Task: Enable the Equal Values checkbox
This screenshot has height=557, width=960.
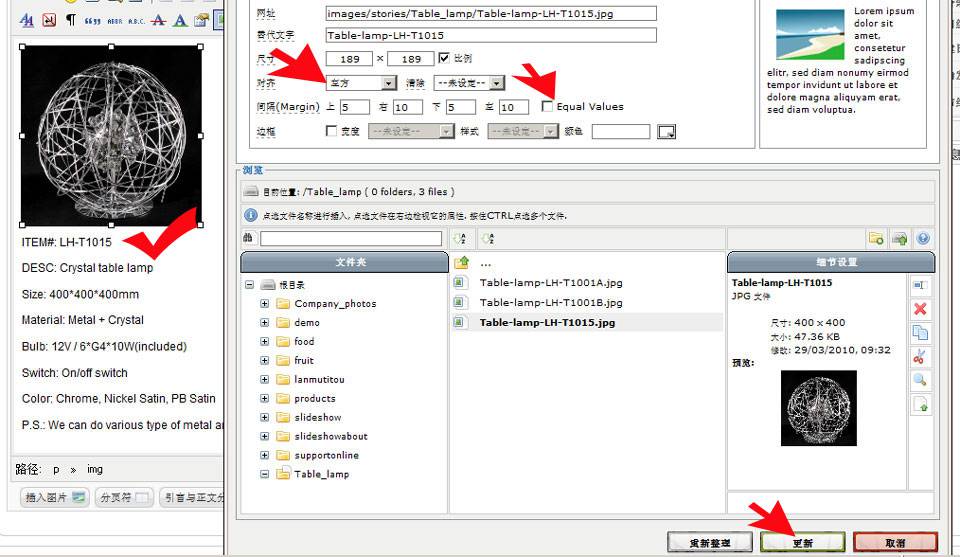Action: [x=547, y=107]
